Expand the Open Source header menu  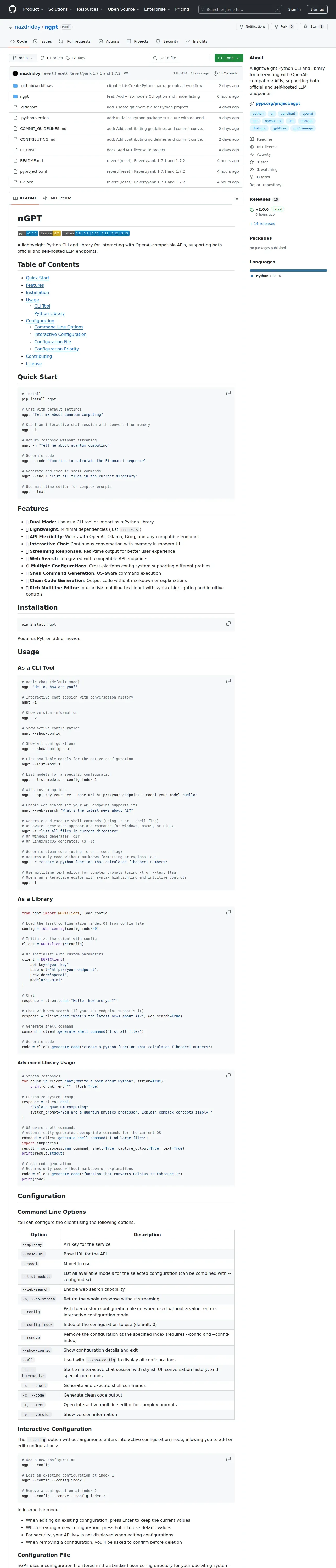pos(123,9)
